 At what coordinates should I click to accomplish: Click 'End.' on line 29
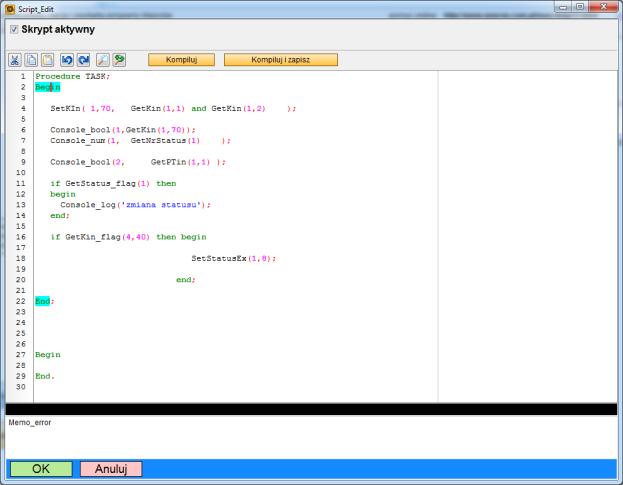point(44,376)
